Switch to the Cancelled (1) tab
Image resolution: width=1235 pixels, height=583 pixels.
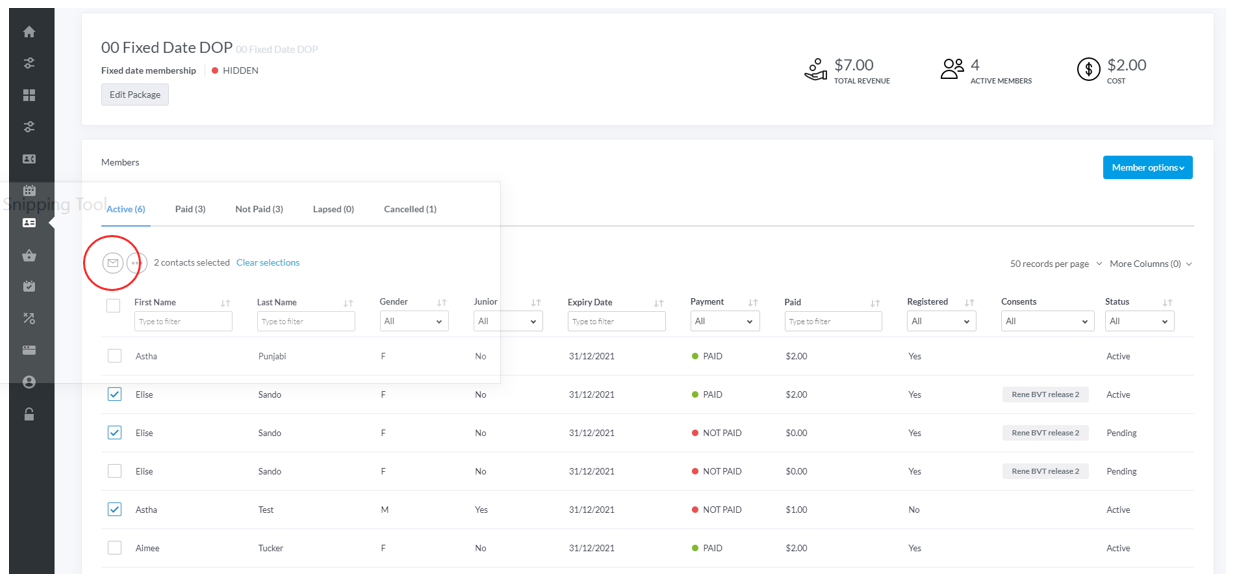(x=410, y=210)
